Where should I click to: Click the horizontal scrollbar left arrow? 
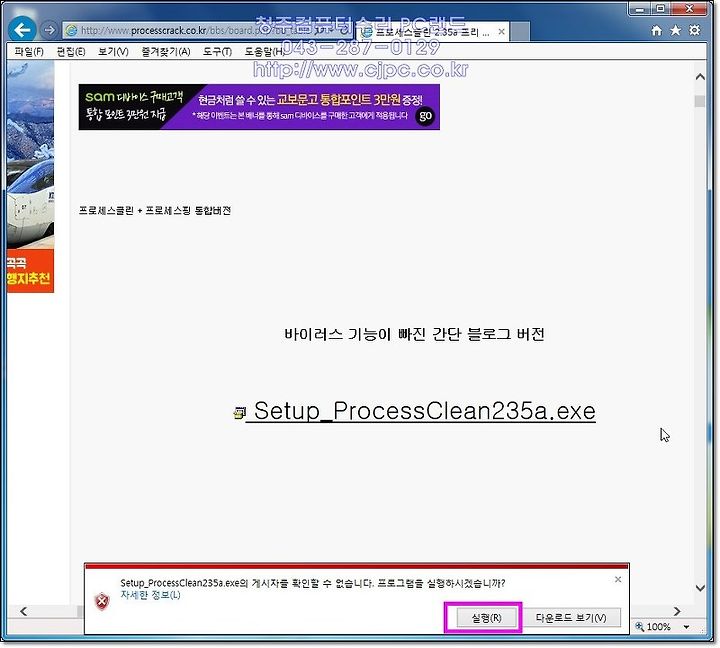(x=24, y=611)
